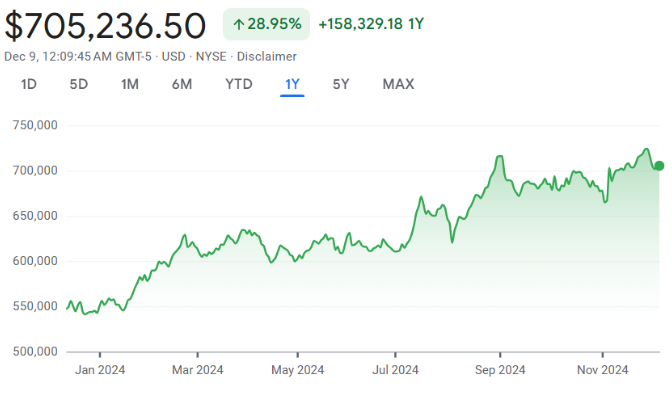The image size is (672, 400).
Task: Click the 700,000 y-axis label
Action: coord(35,171)
